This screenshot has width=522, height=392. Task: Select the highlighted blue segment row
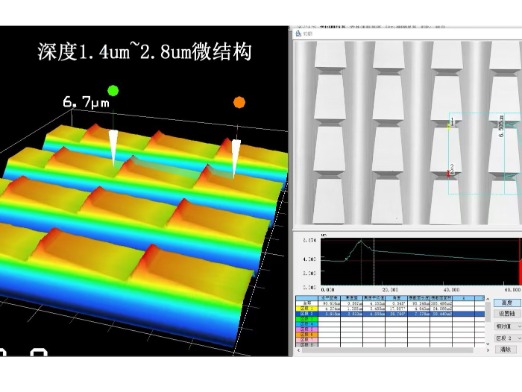tap(390, 314)
